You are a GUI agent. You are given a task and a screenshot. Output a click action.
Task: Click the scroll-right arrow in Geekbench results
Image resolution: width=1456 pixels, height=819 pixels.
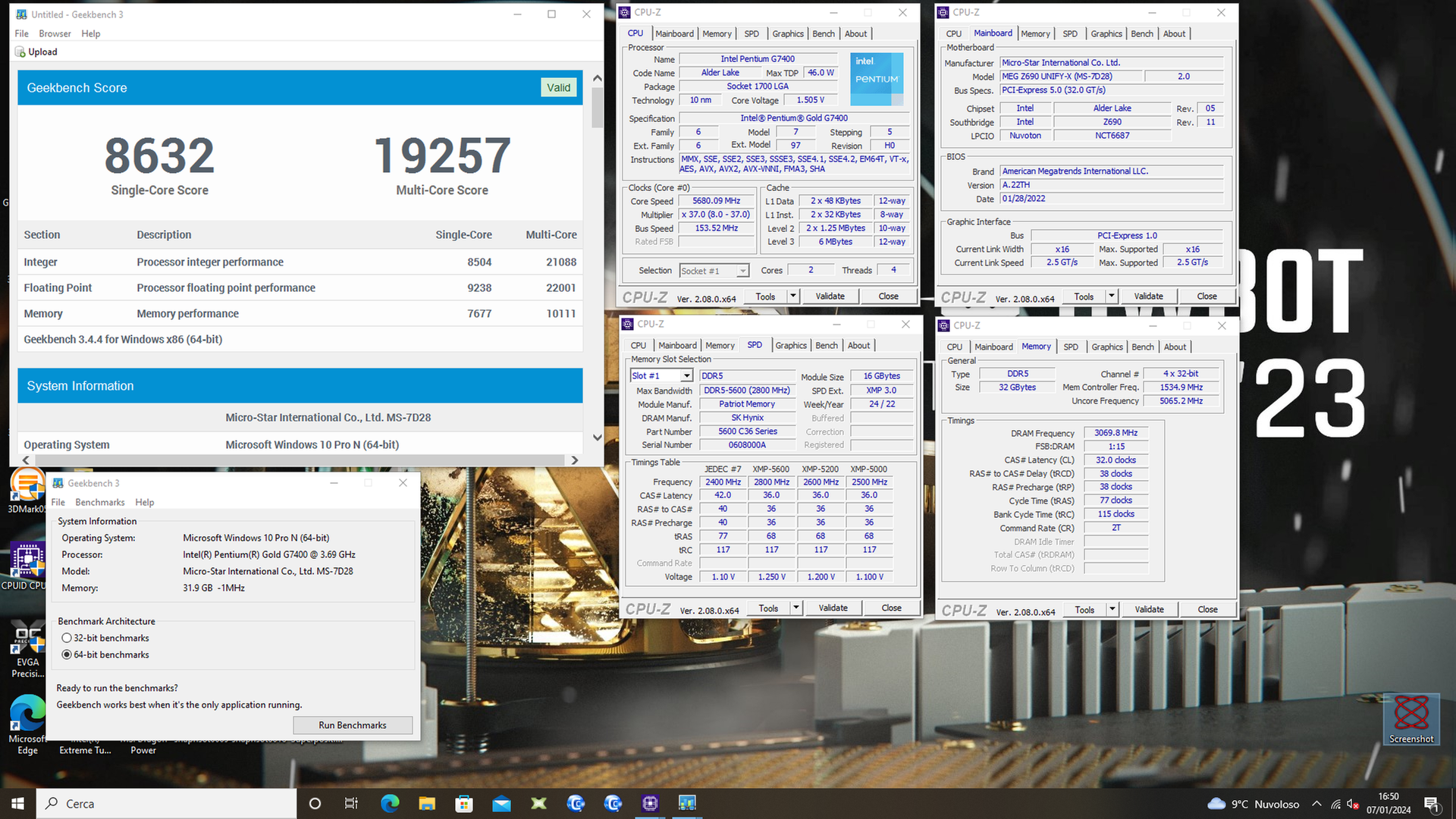(x=575, y=460)
